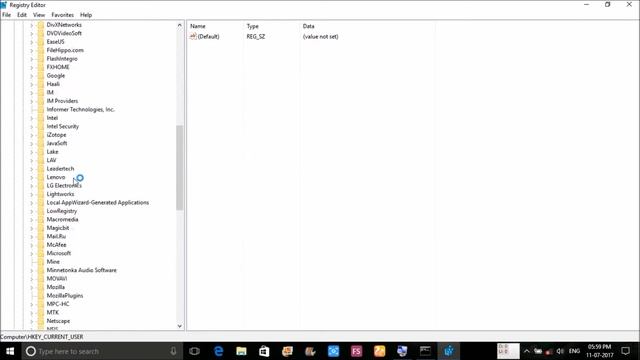Click the microphone icon in search box

(x=173, y=351)
